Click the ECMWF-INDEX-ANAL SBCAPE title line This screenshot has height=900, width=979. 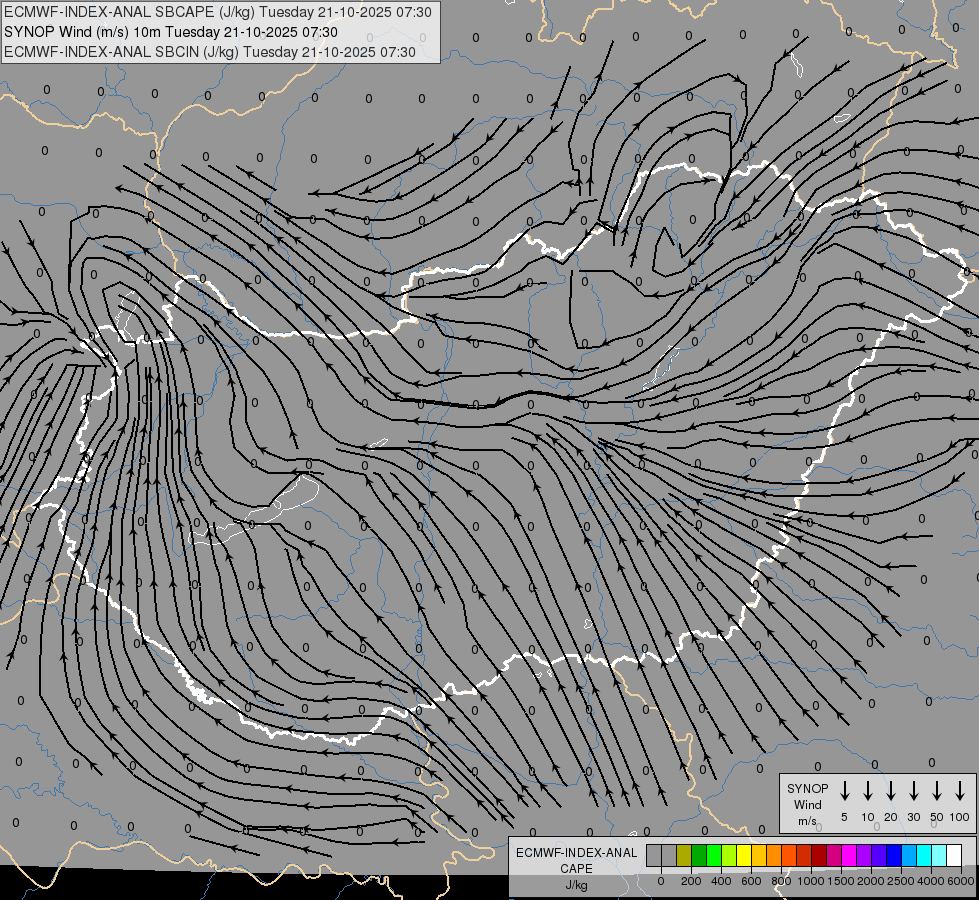tap(217, 12)
